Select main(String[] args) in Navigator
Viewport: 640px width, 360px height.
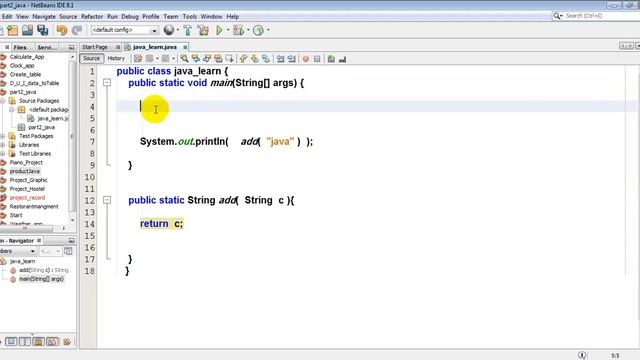click(41, 279)
